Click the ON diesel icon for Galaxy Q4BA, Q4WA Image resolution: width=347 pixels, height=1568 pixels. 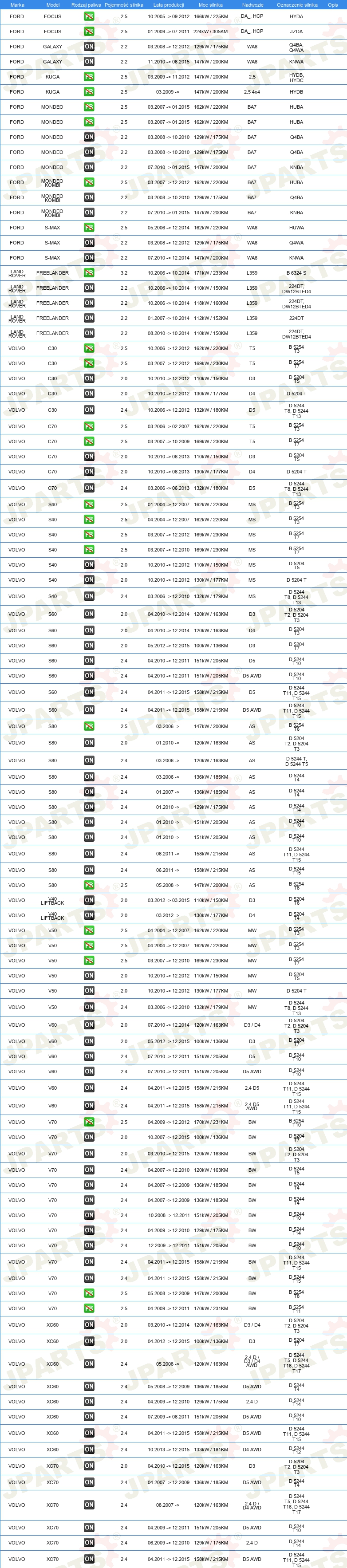[x=89, y=46]
